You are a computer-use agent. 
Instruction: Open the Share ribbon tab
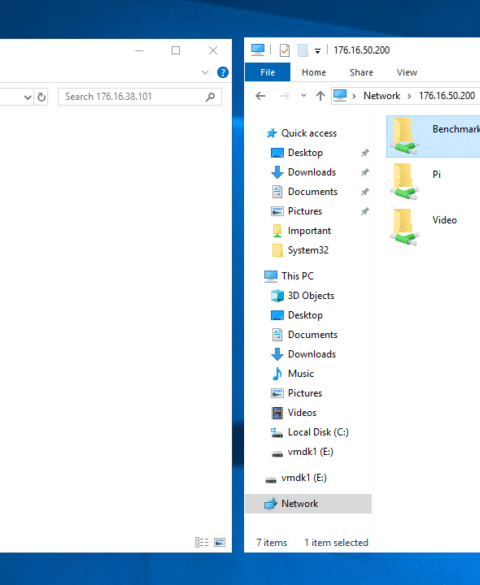point(361,72)
